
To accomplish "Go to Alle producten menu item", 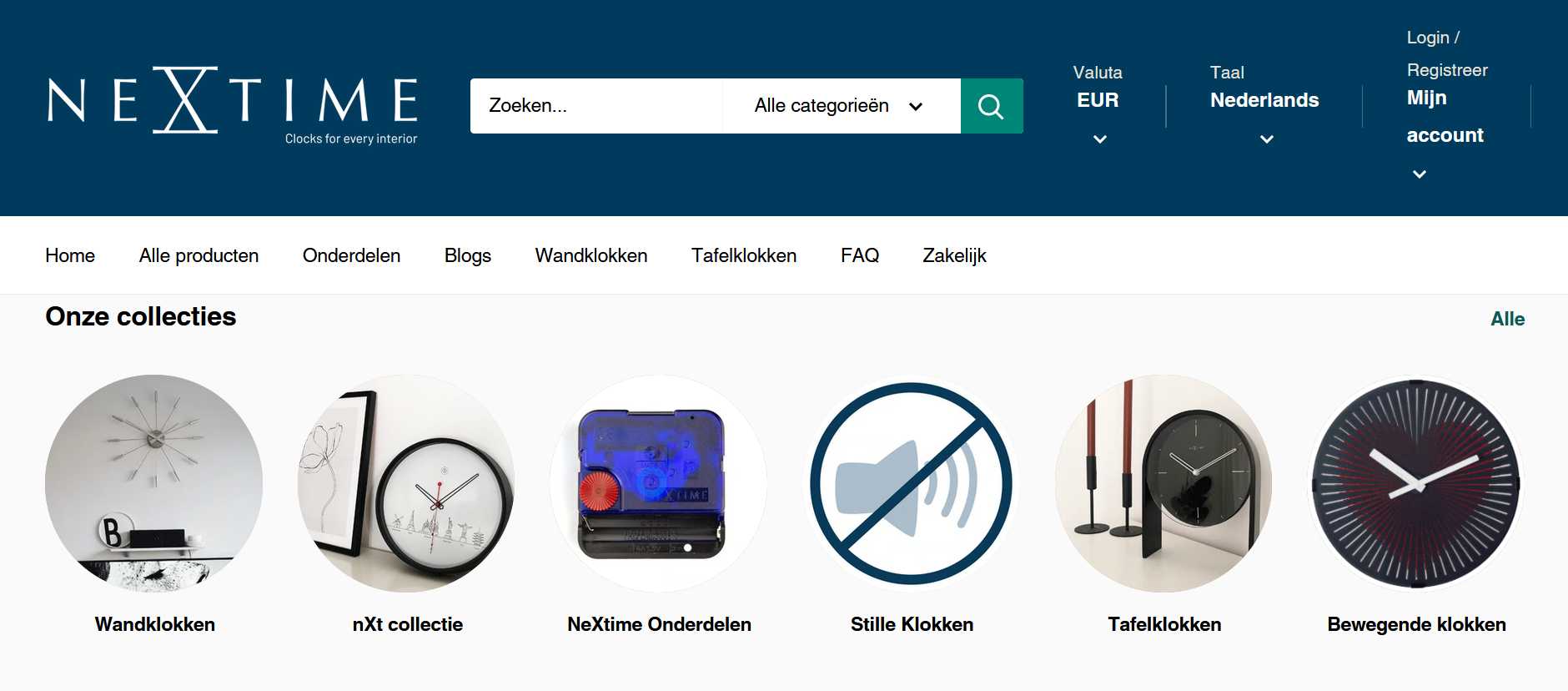I will click(199, 255).
